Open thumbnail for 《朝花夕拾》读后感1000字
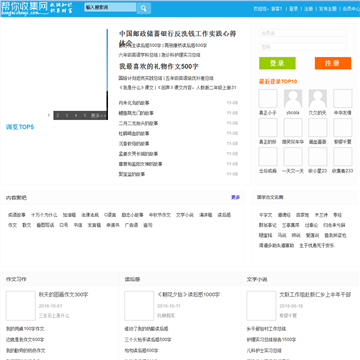The image size is (360, 360). point(139,306)
